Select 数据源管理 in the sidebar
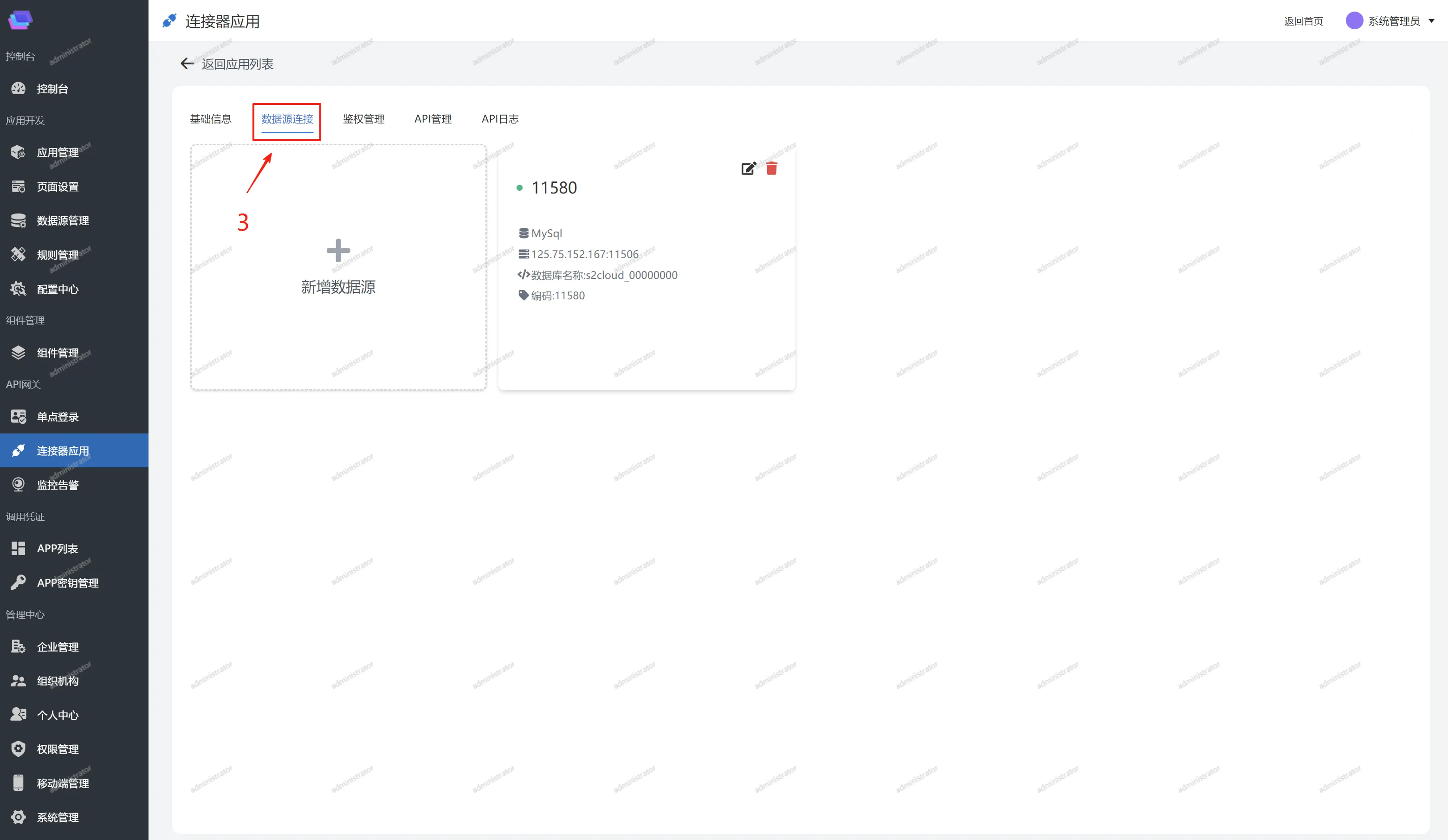The height and width of the screenshot is (840, 1448). pyautogui.click(x=63, y=220)
